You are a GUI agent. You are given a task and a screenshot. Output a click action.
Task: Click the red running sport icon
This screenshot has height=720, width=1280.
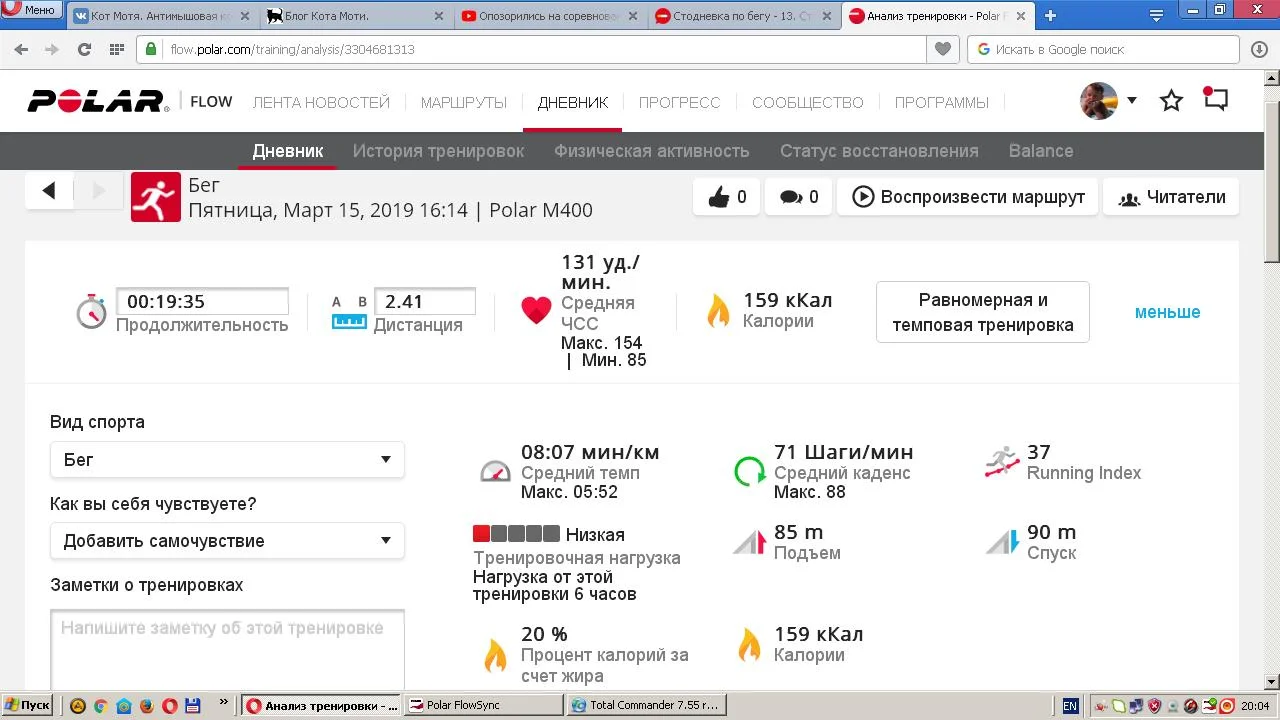(156, 197)
